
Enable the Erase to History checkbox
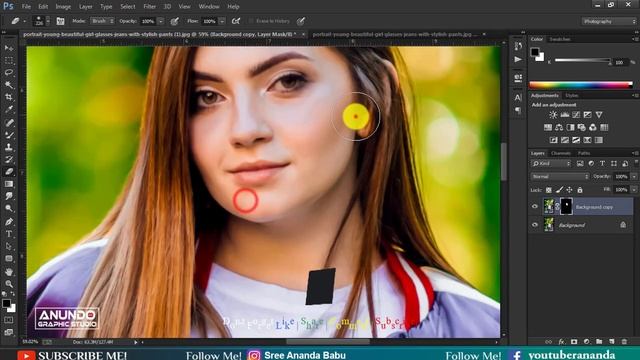[251, 21]
